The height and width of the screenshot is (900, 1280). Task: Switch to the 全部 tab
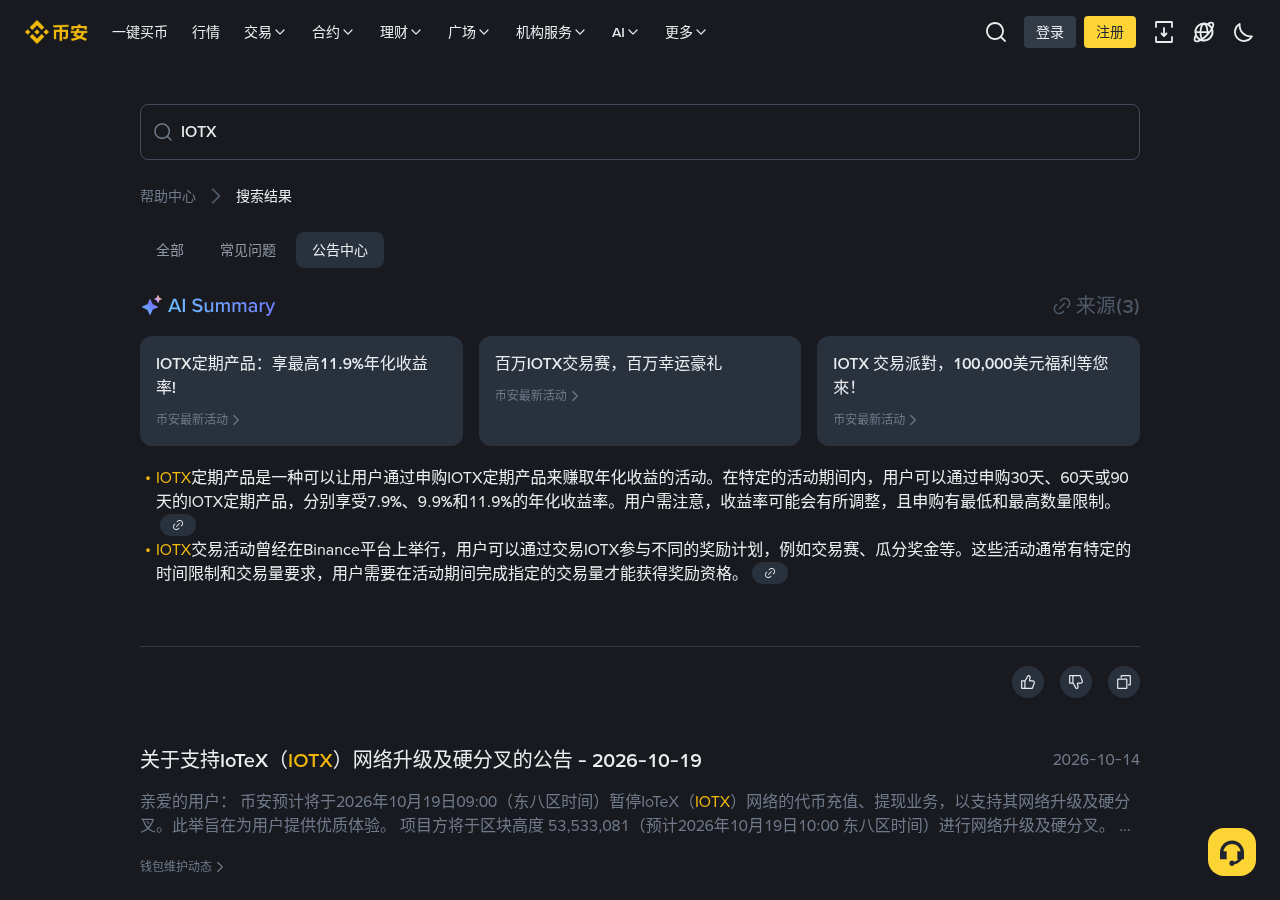pos(170,250)
